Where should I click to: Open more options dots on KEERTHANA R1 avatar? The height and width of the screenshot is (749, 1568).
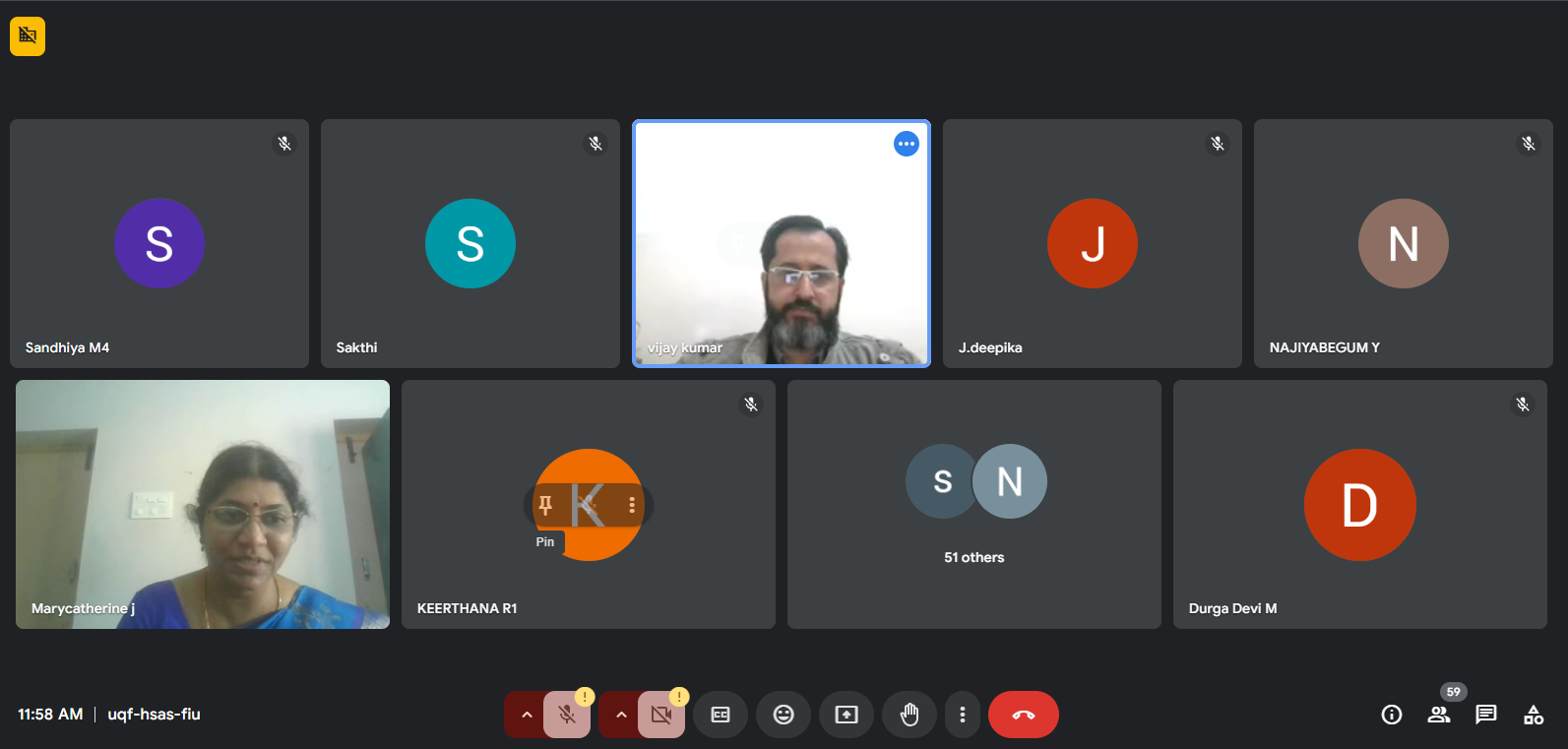(632, 506)
